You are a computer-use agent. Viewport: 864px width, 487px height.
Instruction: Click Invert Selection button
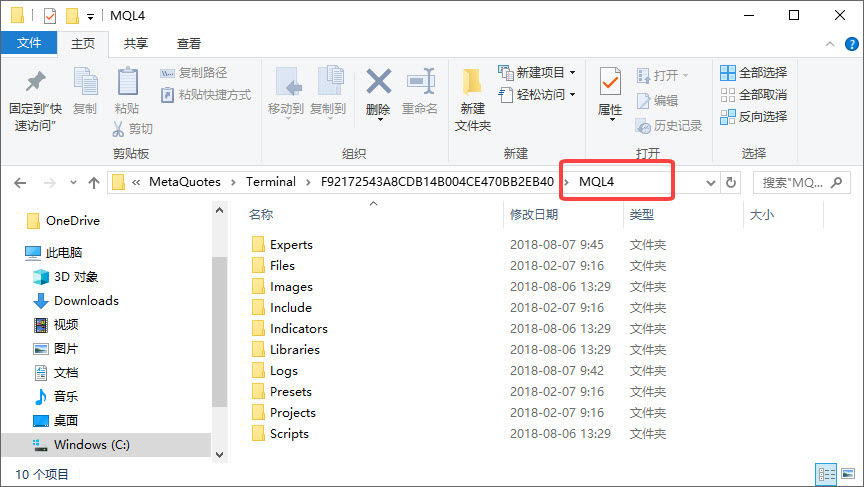(x=753, y=117)
